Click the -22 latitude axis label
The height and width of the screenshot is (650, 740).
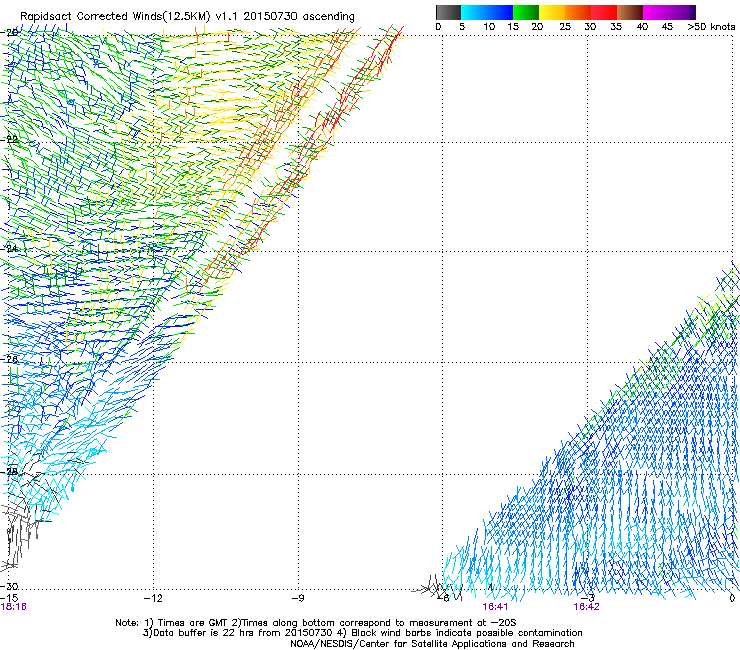point(9,139)
